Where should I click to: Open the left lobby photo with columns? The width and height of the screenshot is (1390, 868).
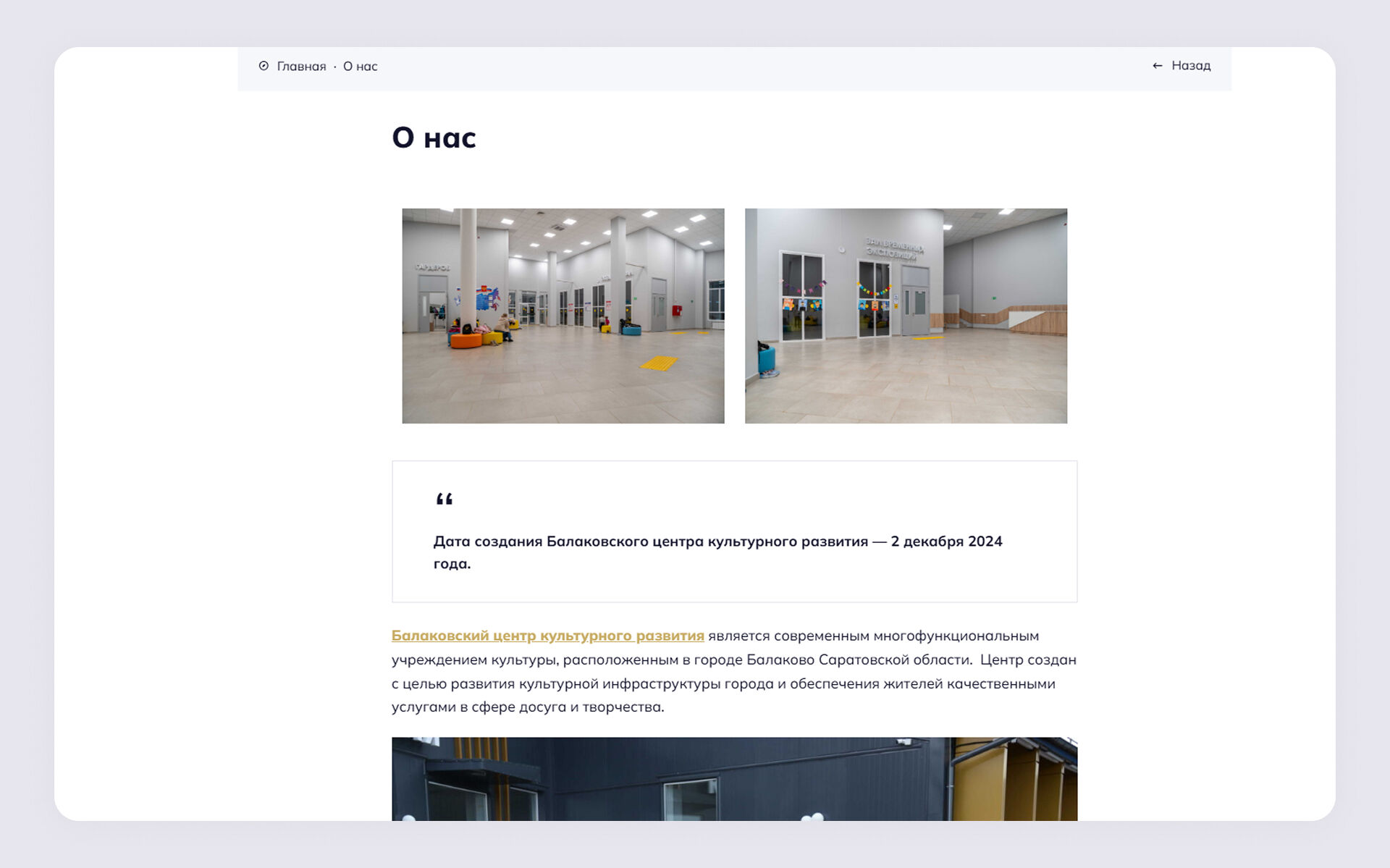(563, 316)
